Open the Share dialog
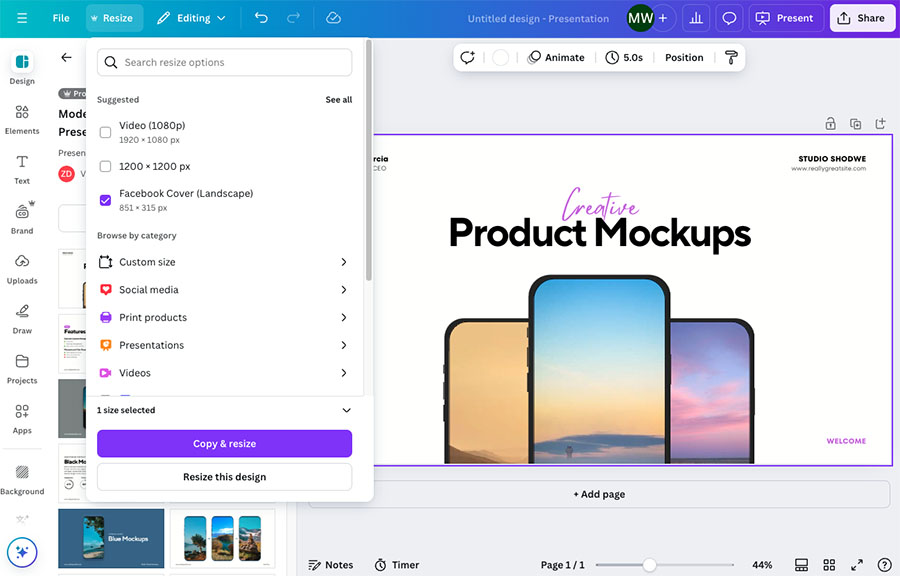Image resolution: width=900 pixels, height=576 pixels. 861,18
